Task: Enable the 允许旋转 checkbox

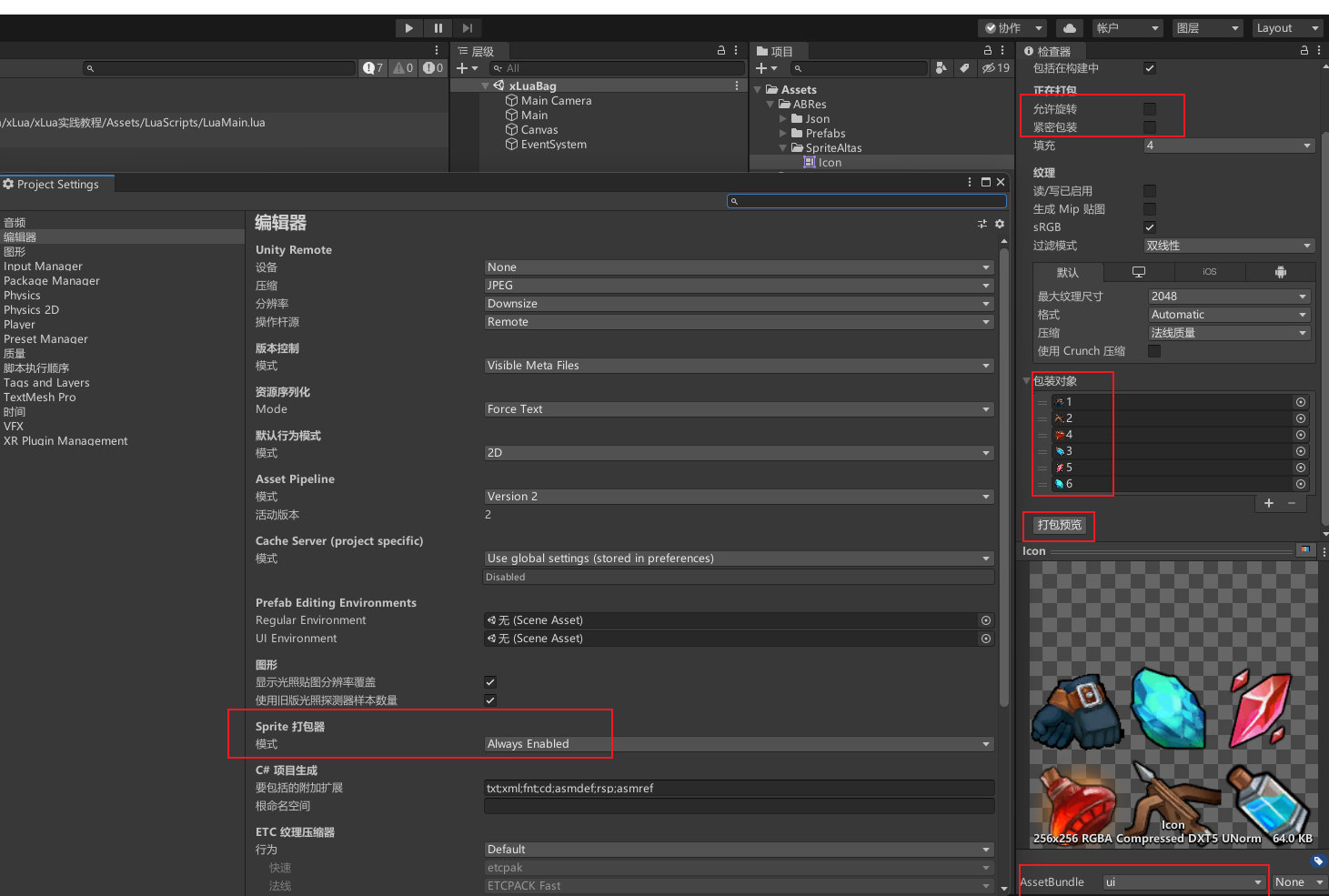Action: (x=1150, y=109)
